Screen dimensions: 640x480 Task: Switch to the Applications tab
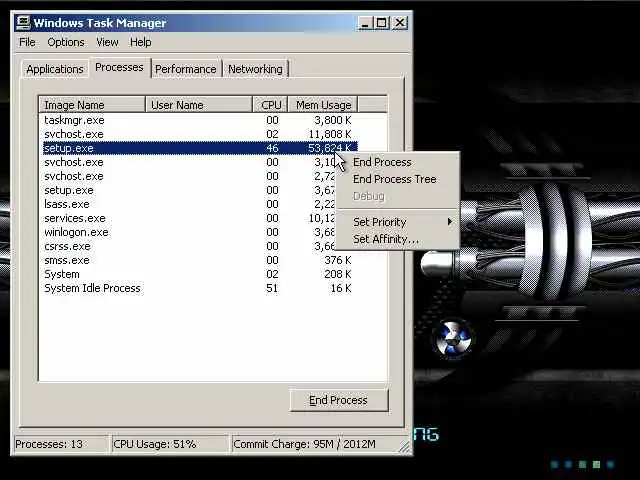click(55, 69)
